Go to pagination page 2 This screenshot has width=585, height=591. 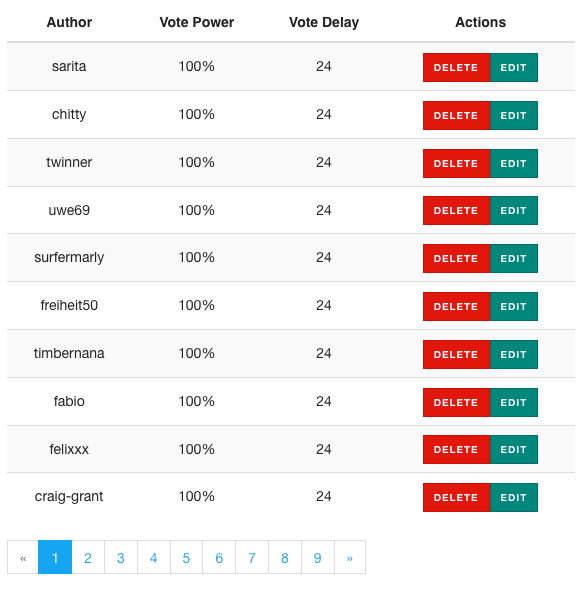[88, 557]
